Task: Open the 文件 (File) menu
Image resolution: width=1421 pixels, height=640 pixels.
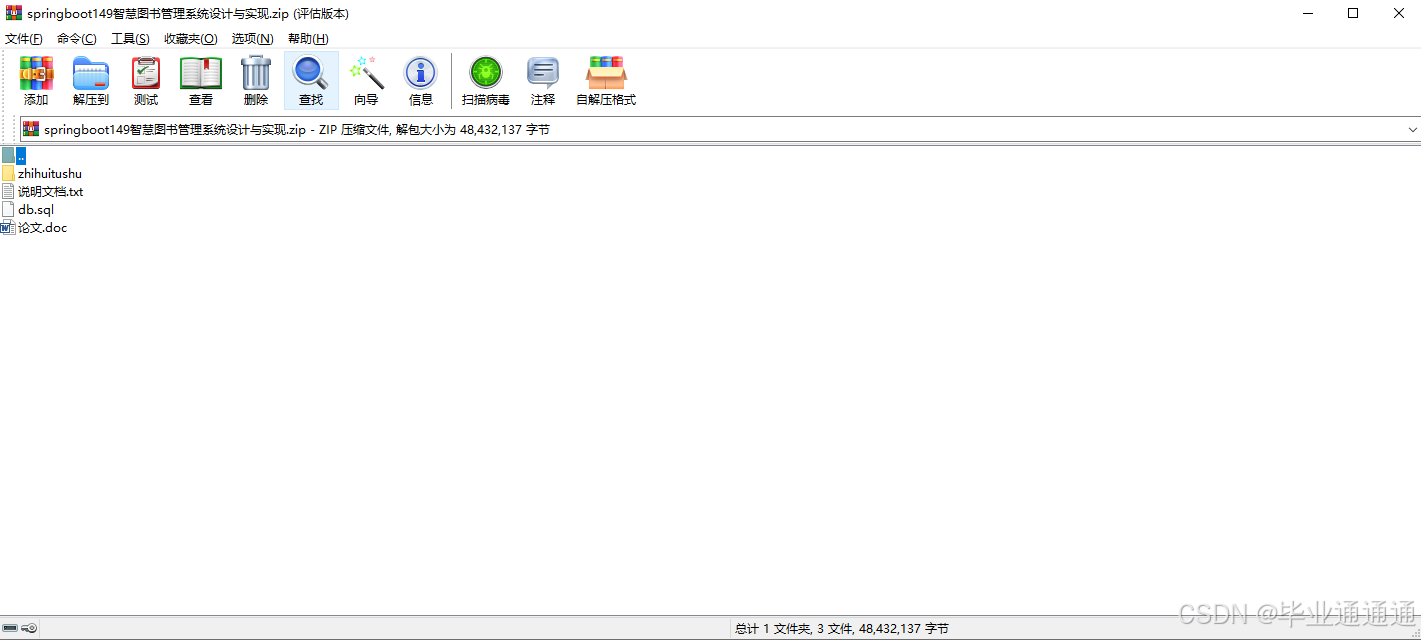Action: 23,38
